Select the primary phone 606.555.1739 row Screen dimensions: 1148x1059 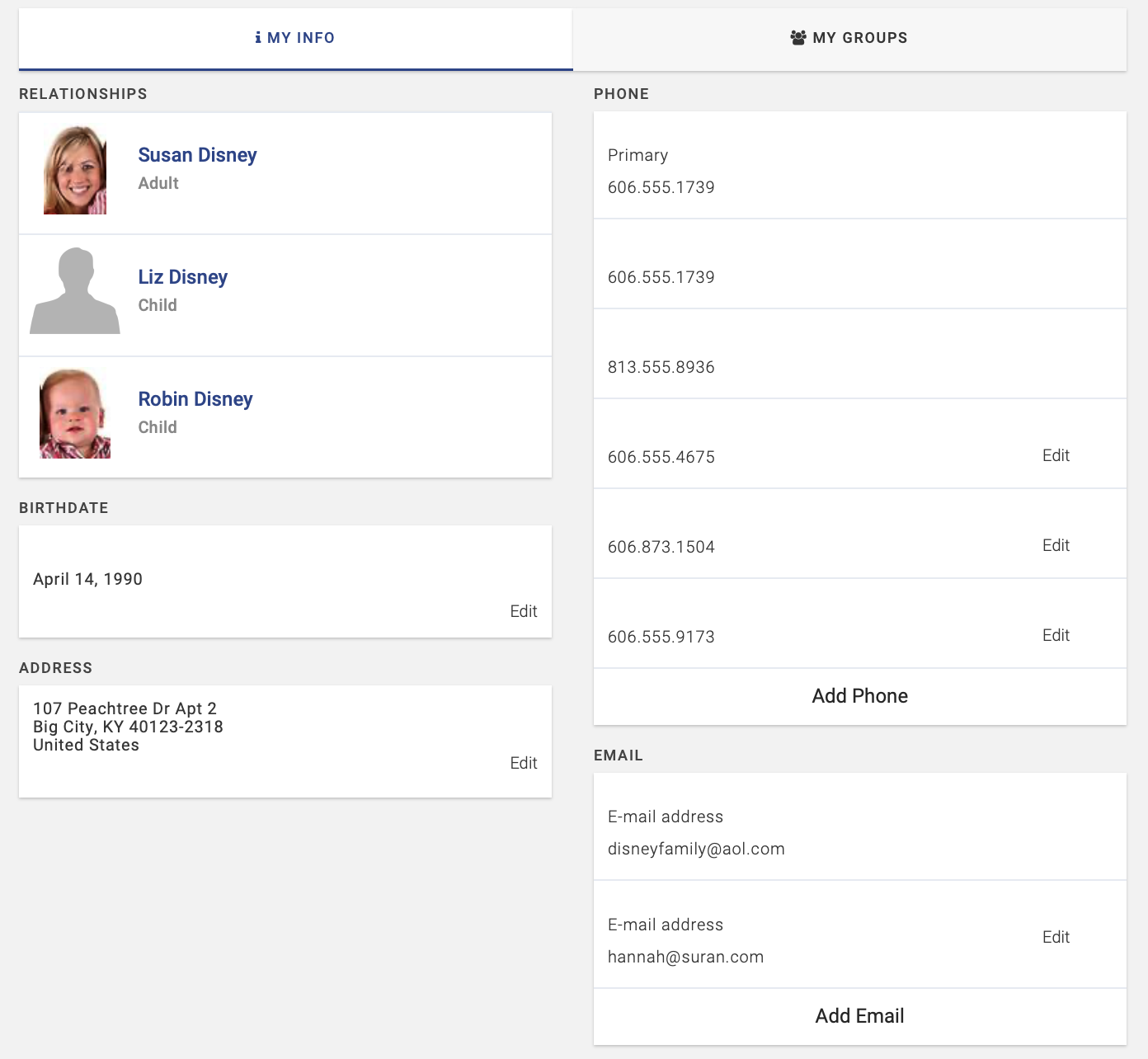point(859,171)
